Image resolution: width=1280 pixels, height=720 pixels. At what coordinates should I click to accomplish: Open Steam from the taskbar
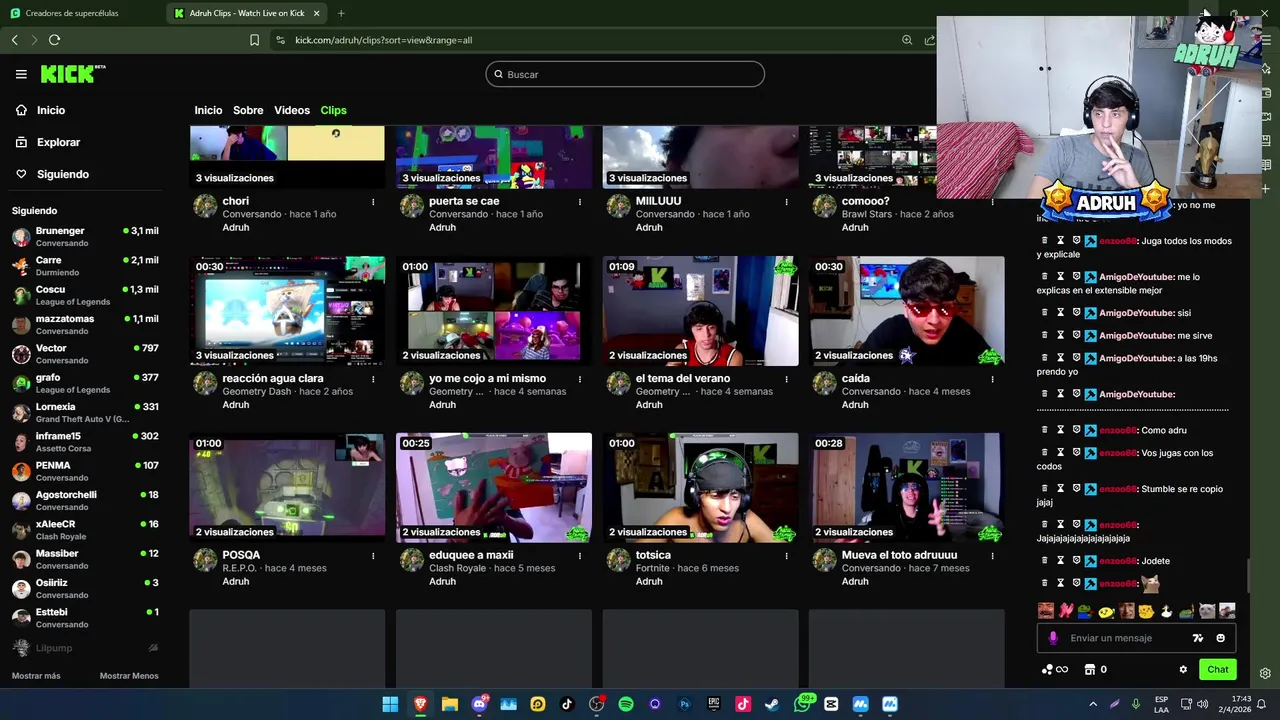click(x=772, y=704)
